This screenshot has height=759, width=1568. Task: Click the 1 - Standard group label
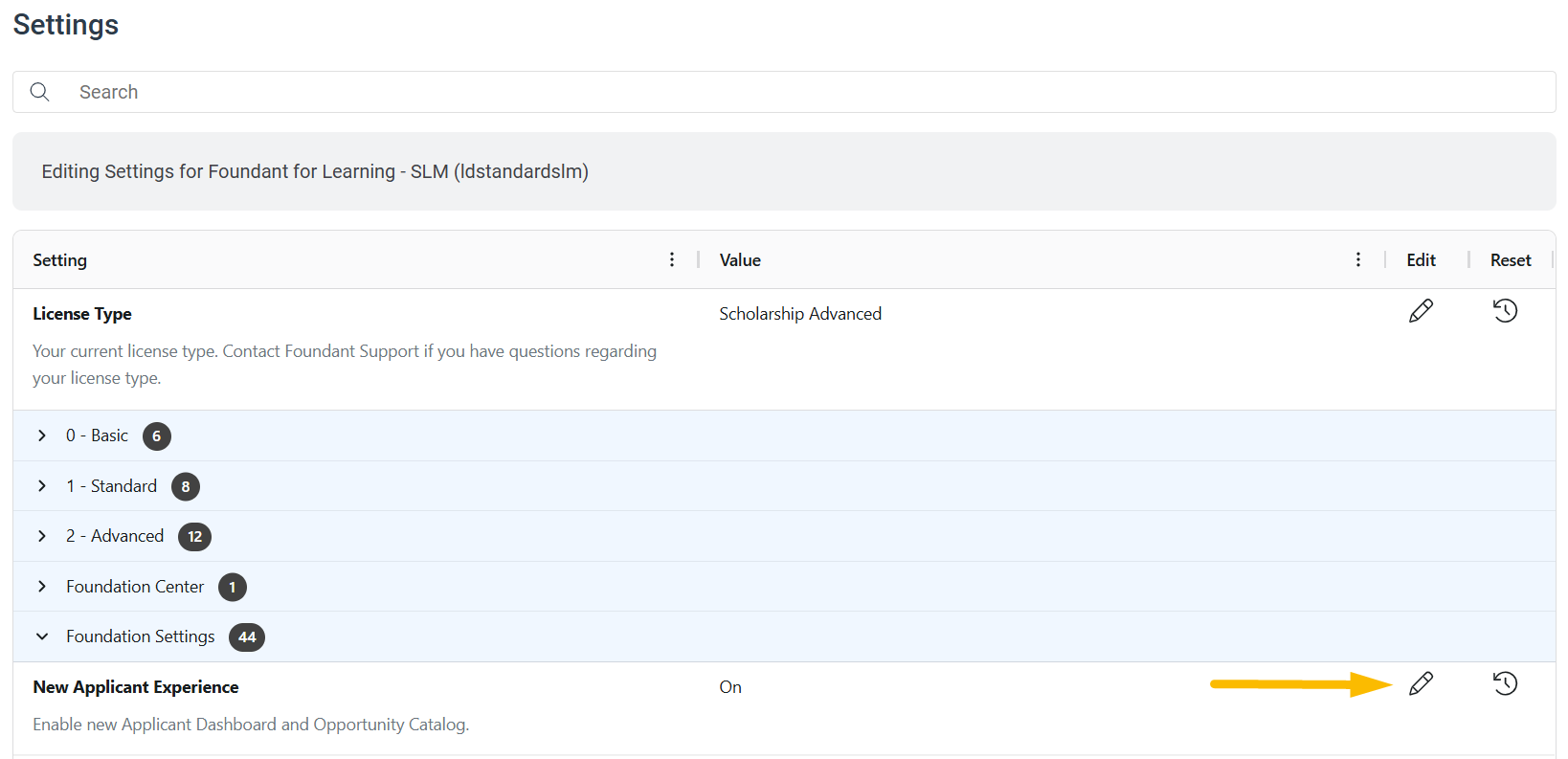111,486
